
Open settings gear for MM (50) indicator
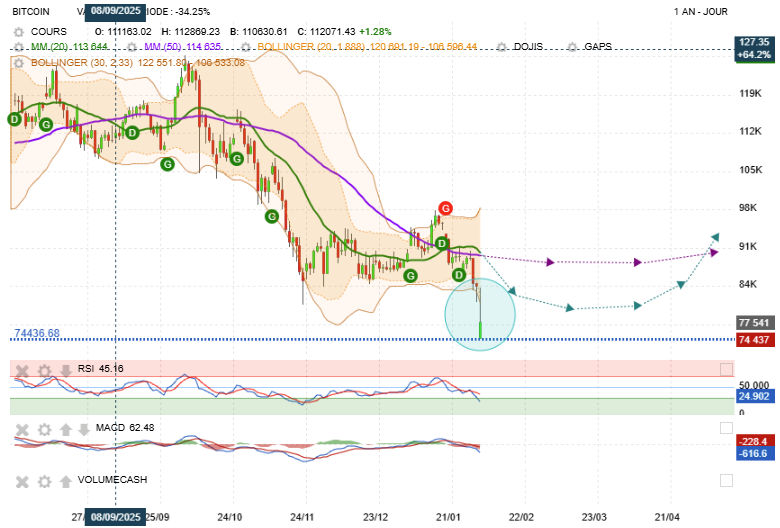[132, 47]
